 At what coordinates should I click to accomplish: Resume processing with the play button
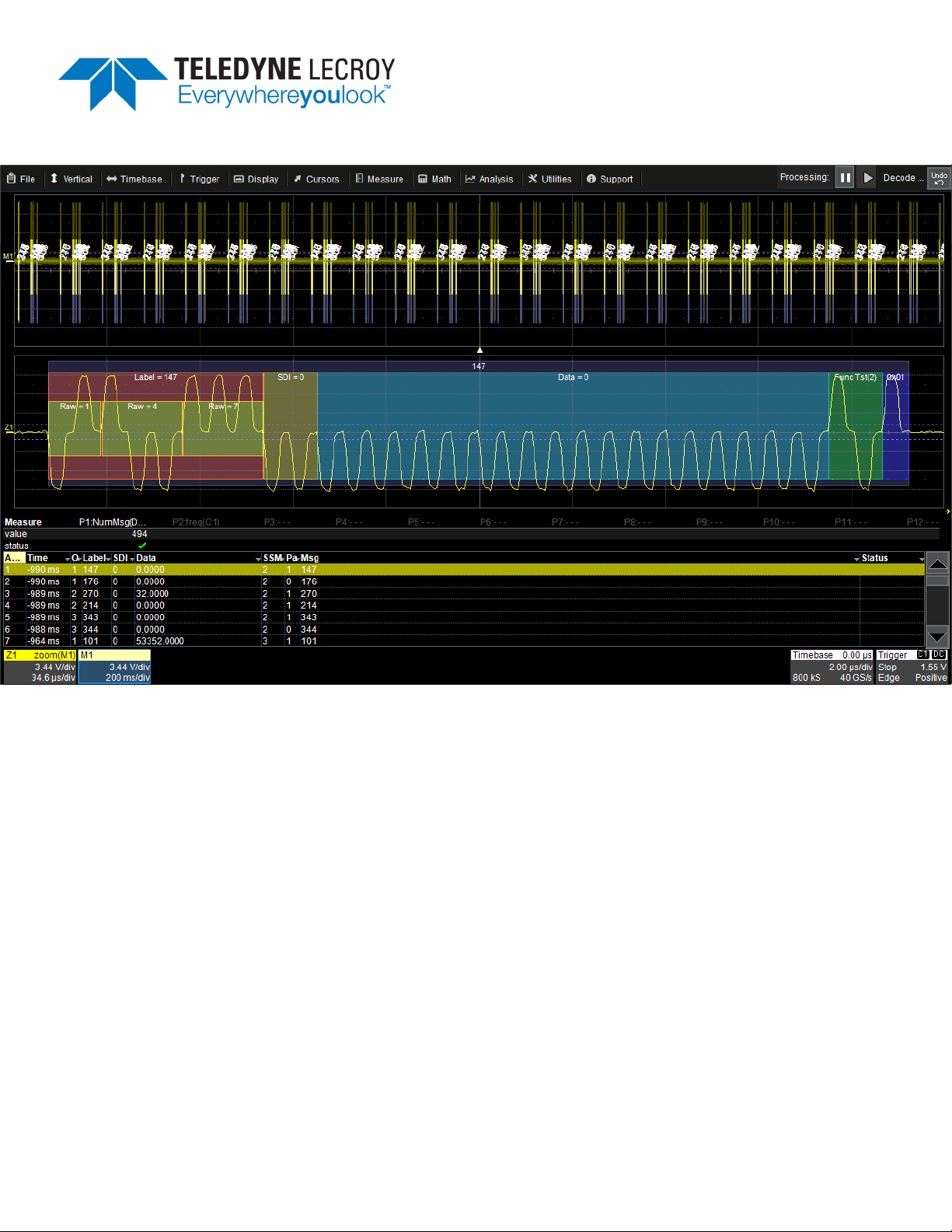(x=868, y=177)
